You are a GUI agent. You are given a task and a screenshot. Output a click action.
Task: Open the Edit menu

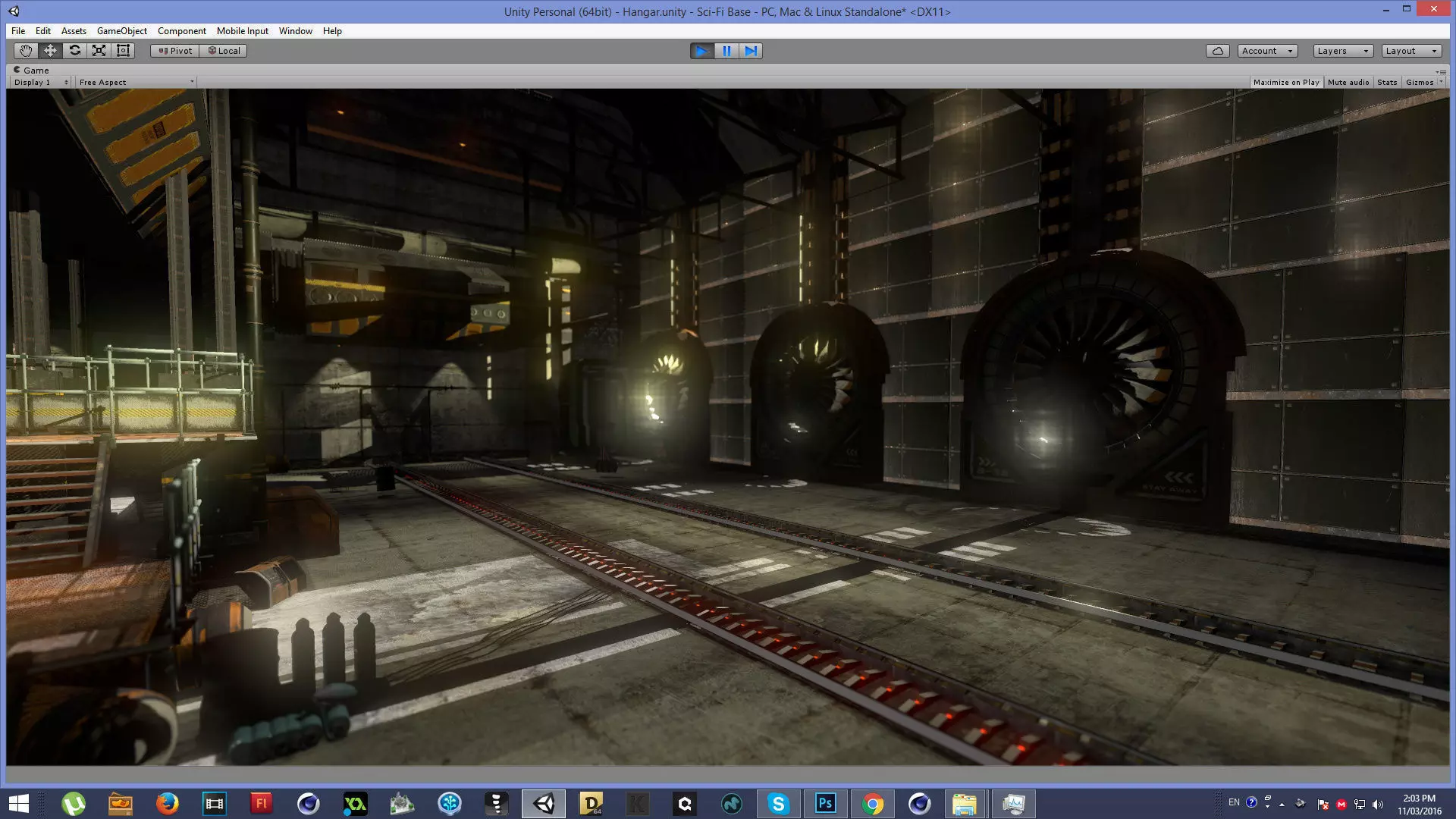coord(43,31)
